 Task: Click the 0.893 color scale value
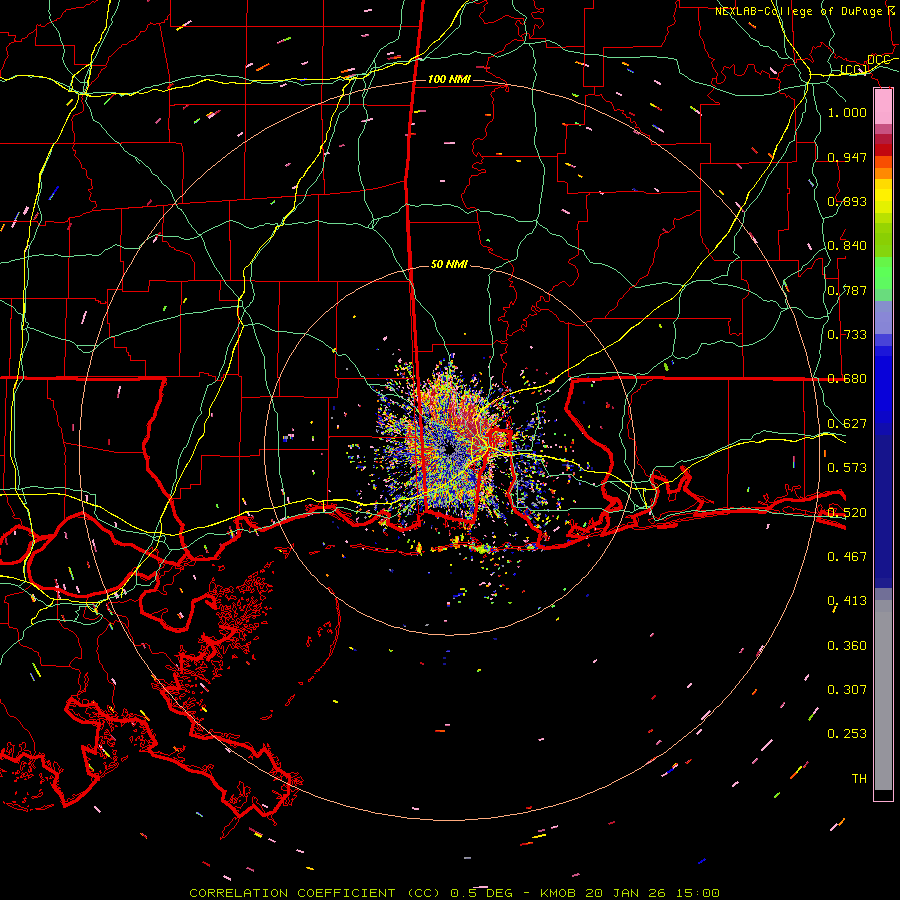847,201
